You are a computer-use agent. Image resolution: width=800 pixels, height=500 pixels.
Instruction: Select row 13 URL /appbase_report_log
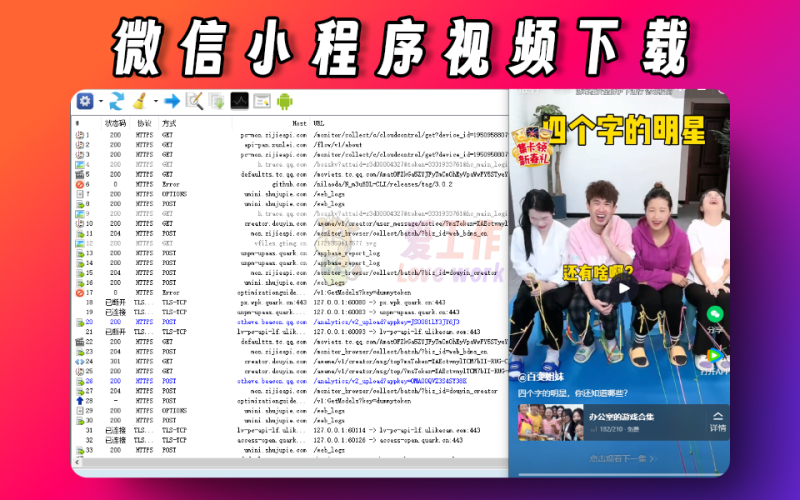coord(346,253)
